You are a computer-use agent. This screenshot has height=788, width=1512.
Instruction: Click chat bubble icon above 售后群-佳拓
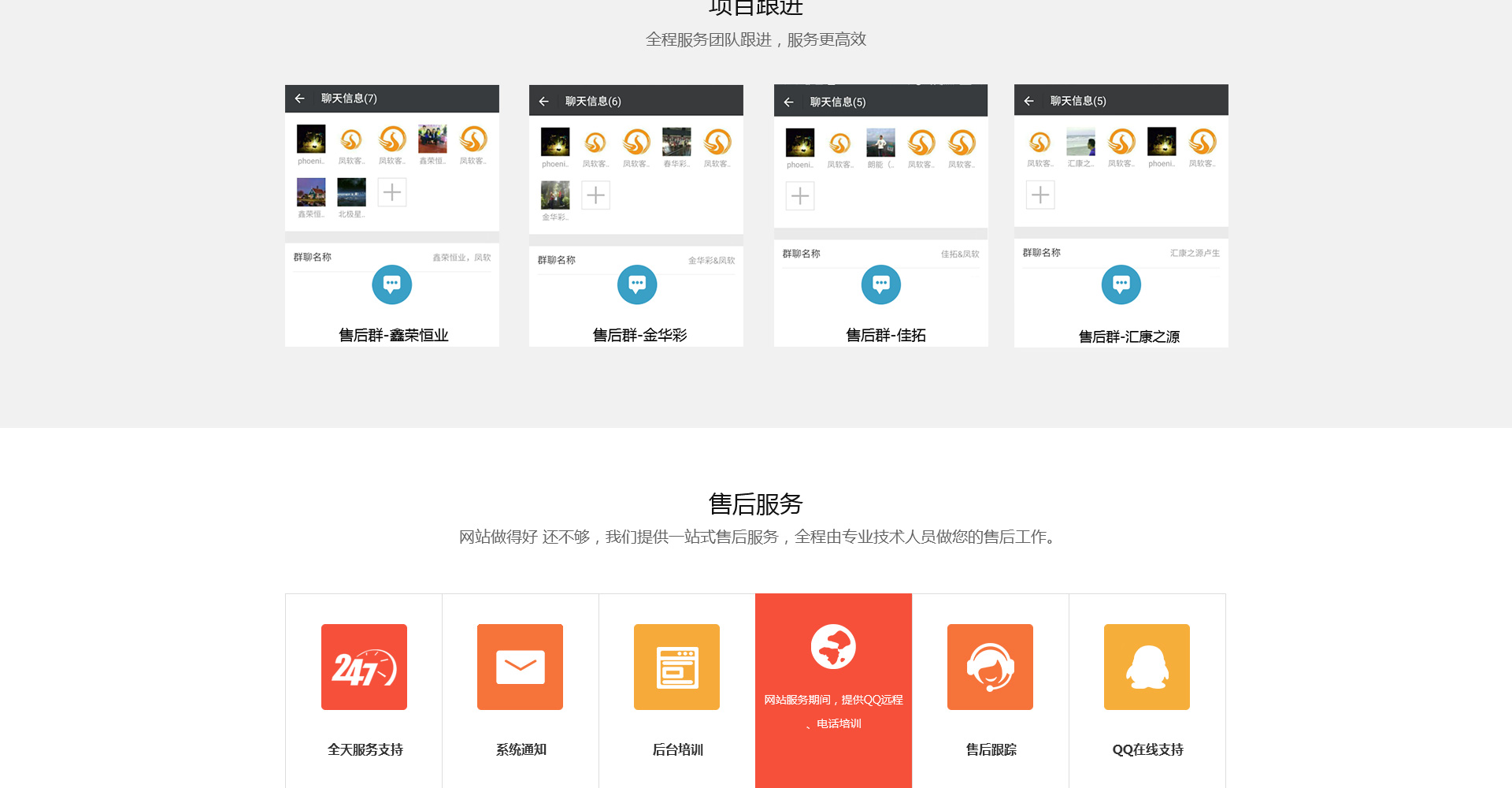(881, 284)
